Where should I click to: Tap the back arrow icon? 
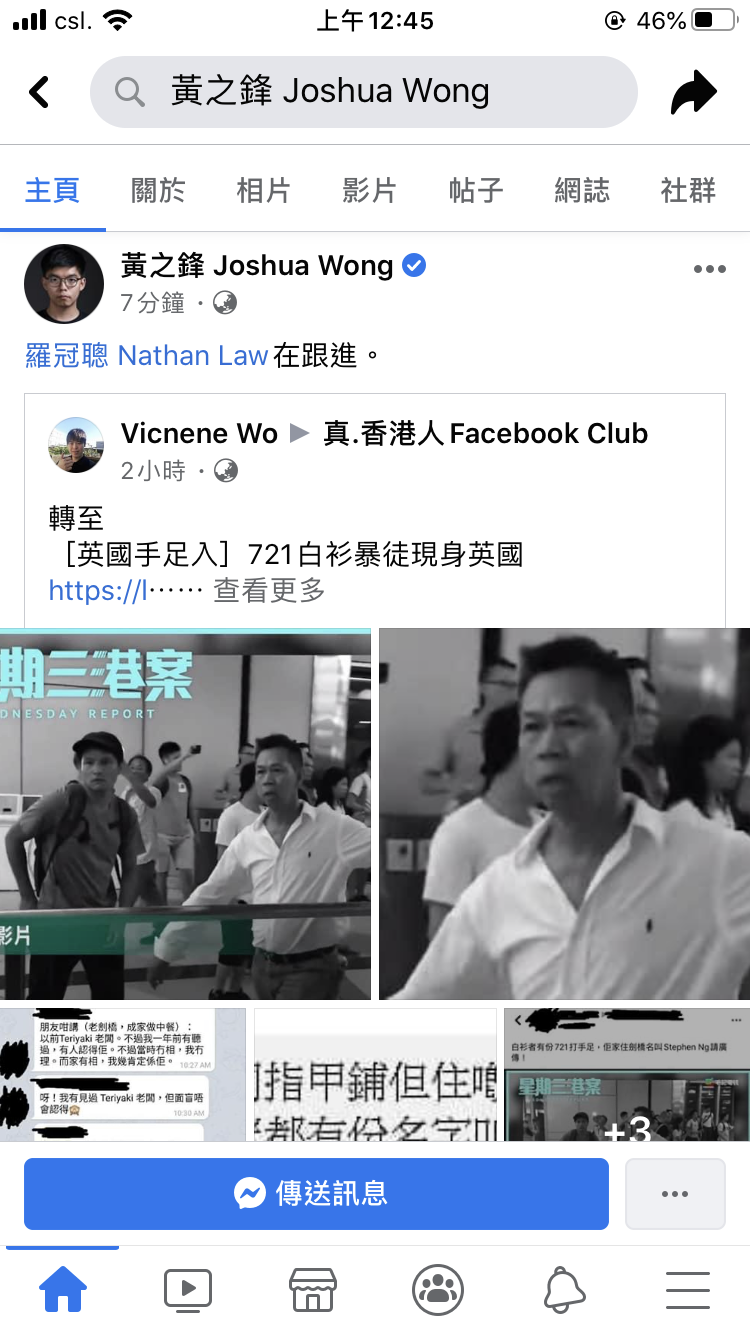pos(39,92)
